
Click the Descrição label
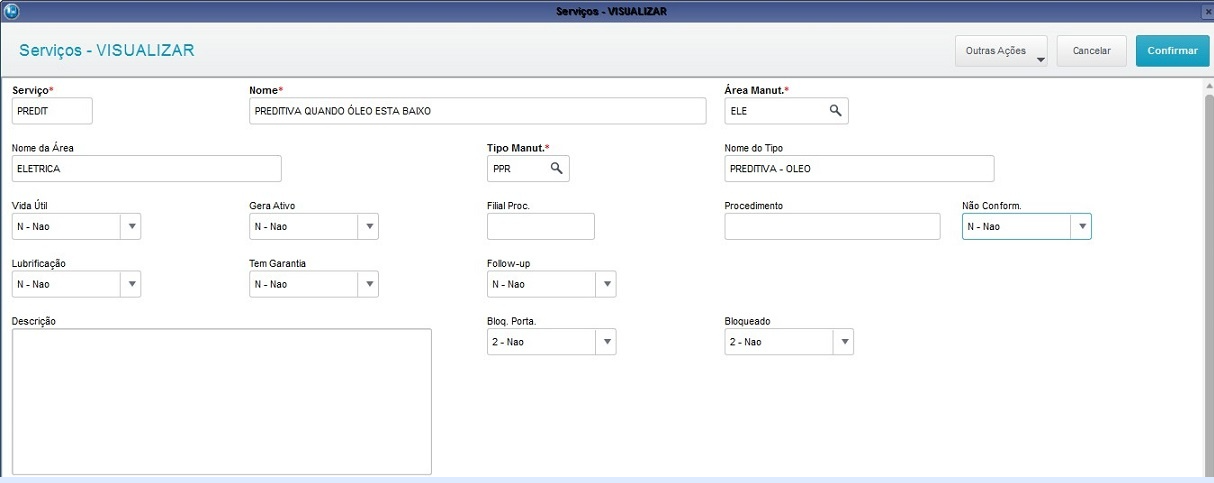(34, 321)
